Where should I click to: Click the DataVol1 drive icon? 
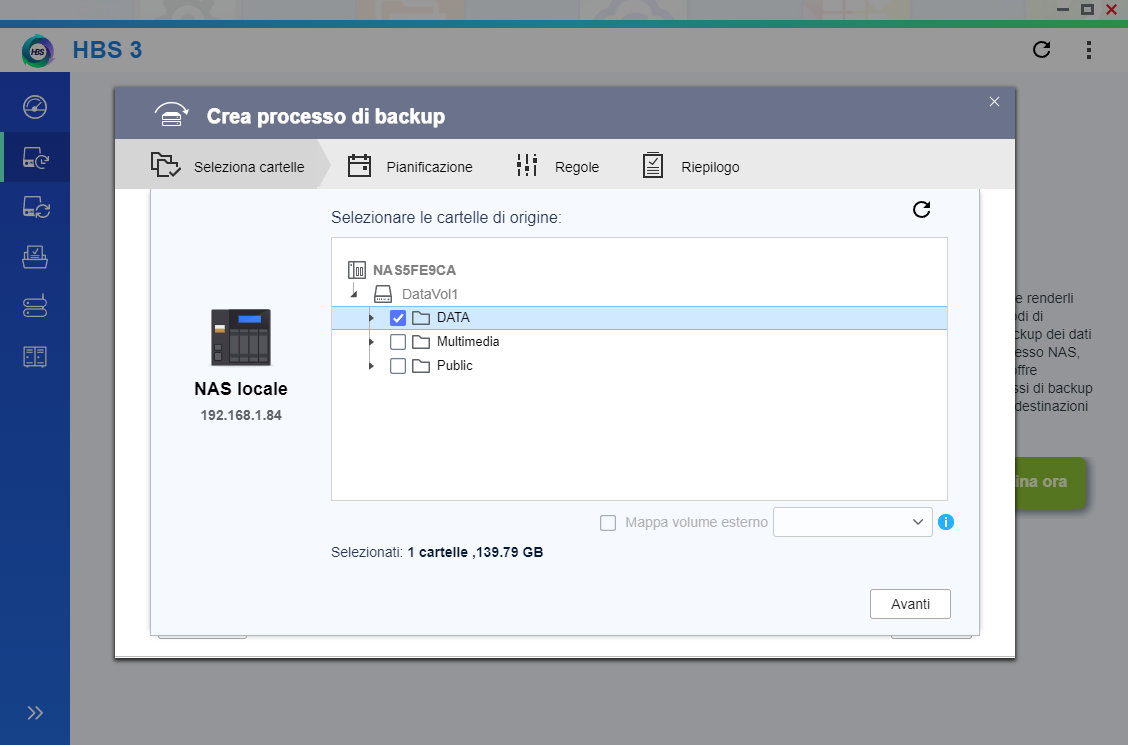383,293
